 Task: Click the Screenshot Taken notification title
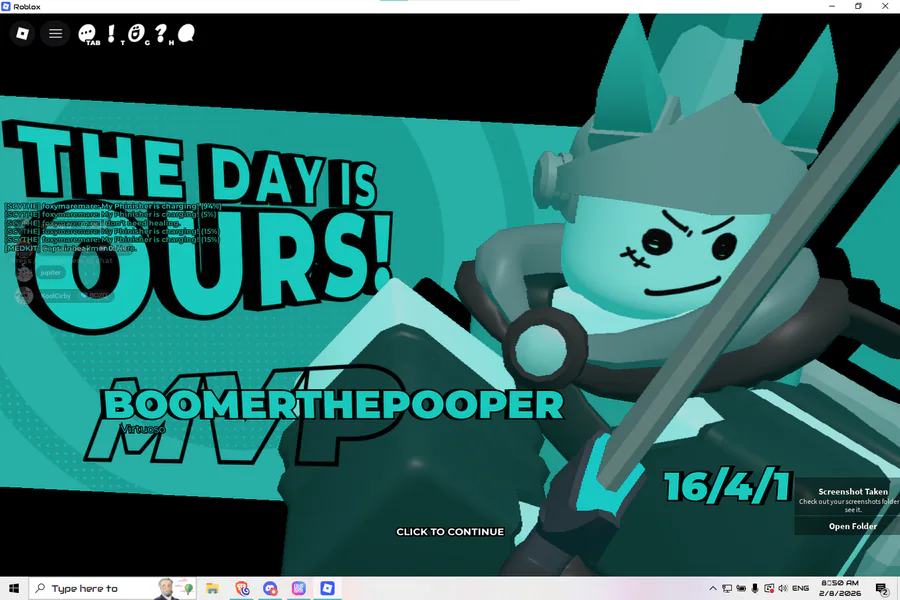(x=853, y=491)
